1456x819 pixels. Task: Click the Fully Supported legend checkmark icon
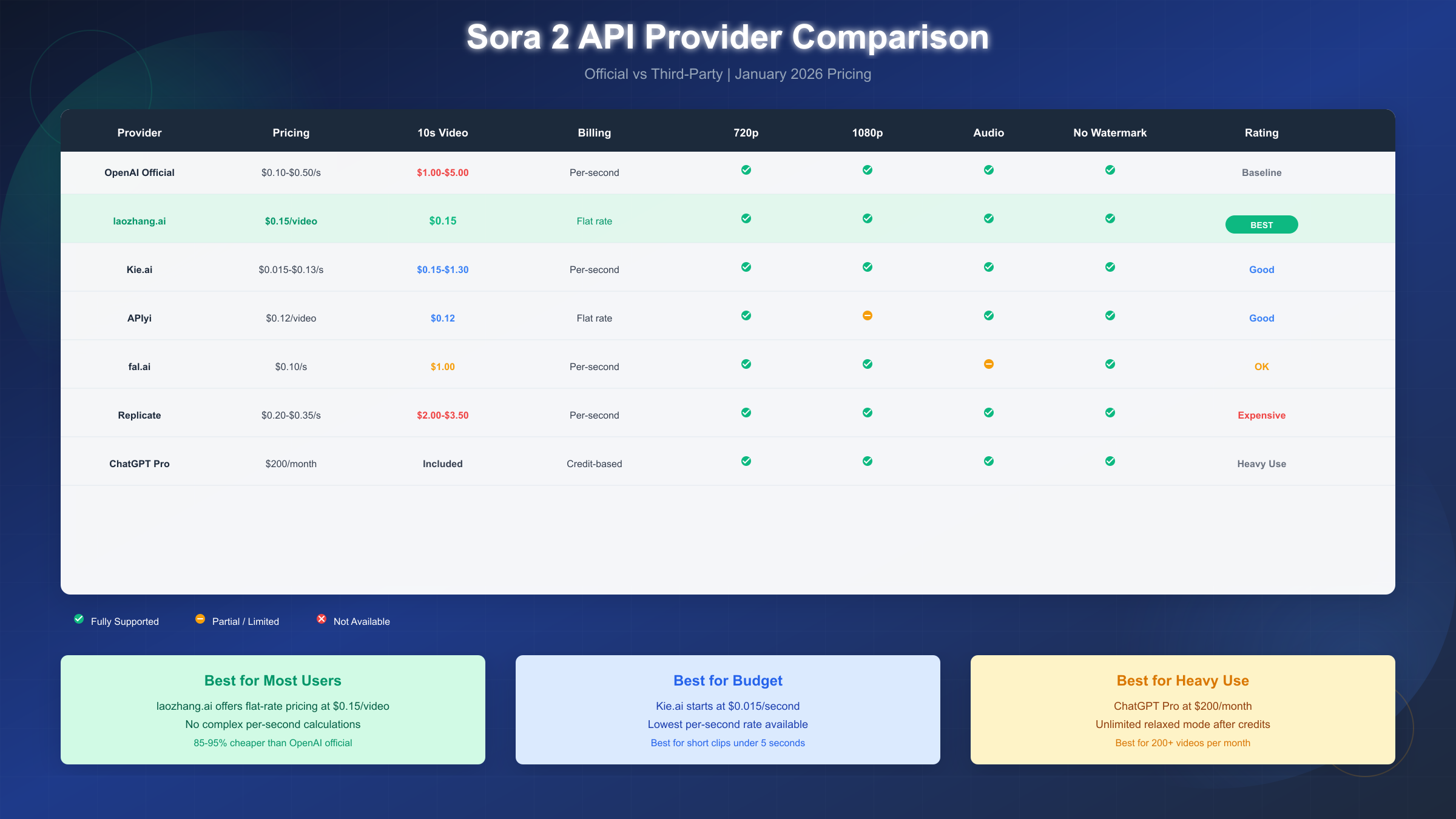tap(78, 619)
